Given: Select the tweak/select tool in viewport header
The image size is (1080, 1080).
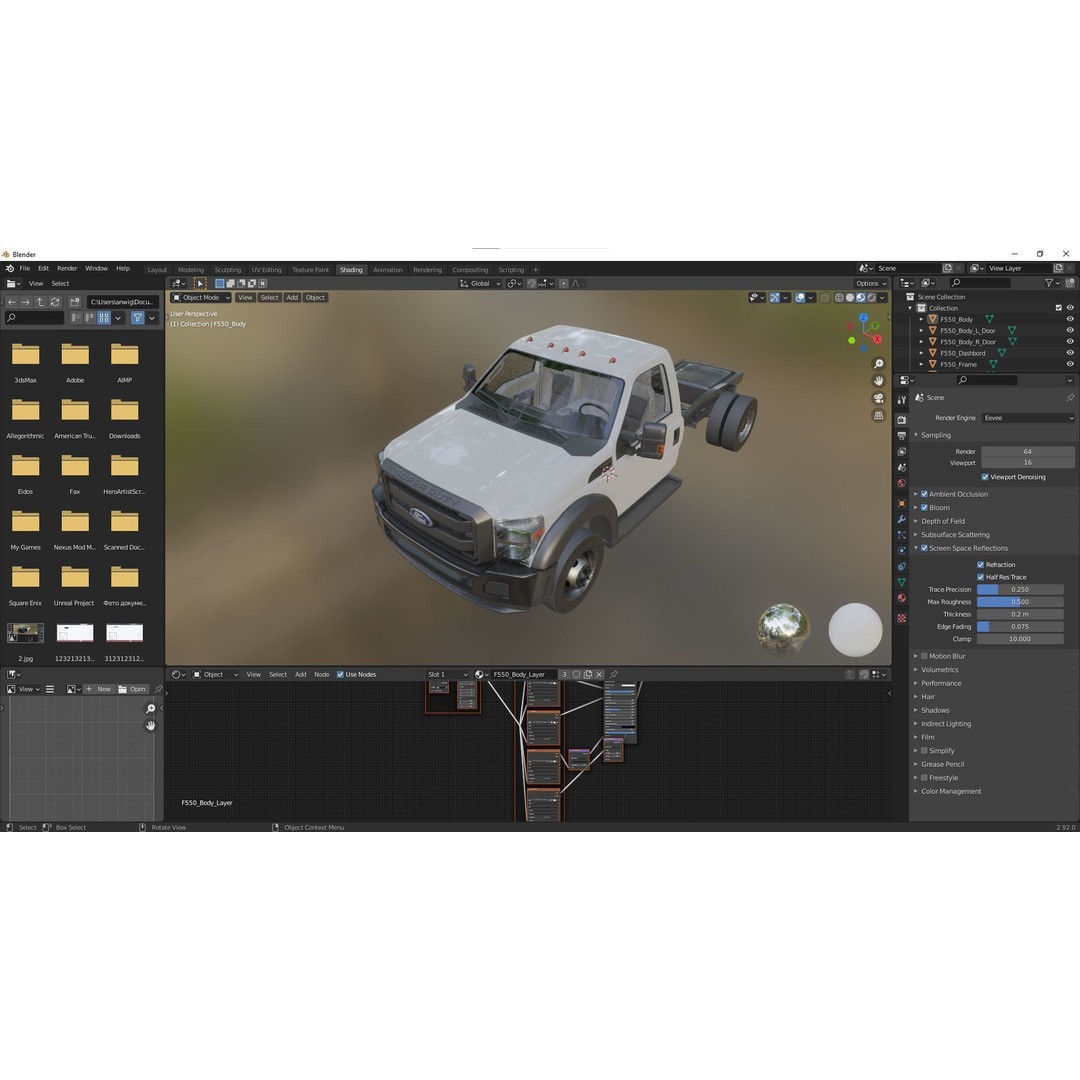Looking at the screenshot, I should point(200,283).
